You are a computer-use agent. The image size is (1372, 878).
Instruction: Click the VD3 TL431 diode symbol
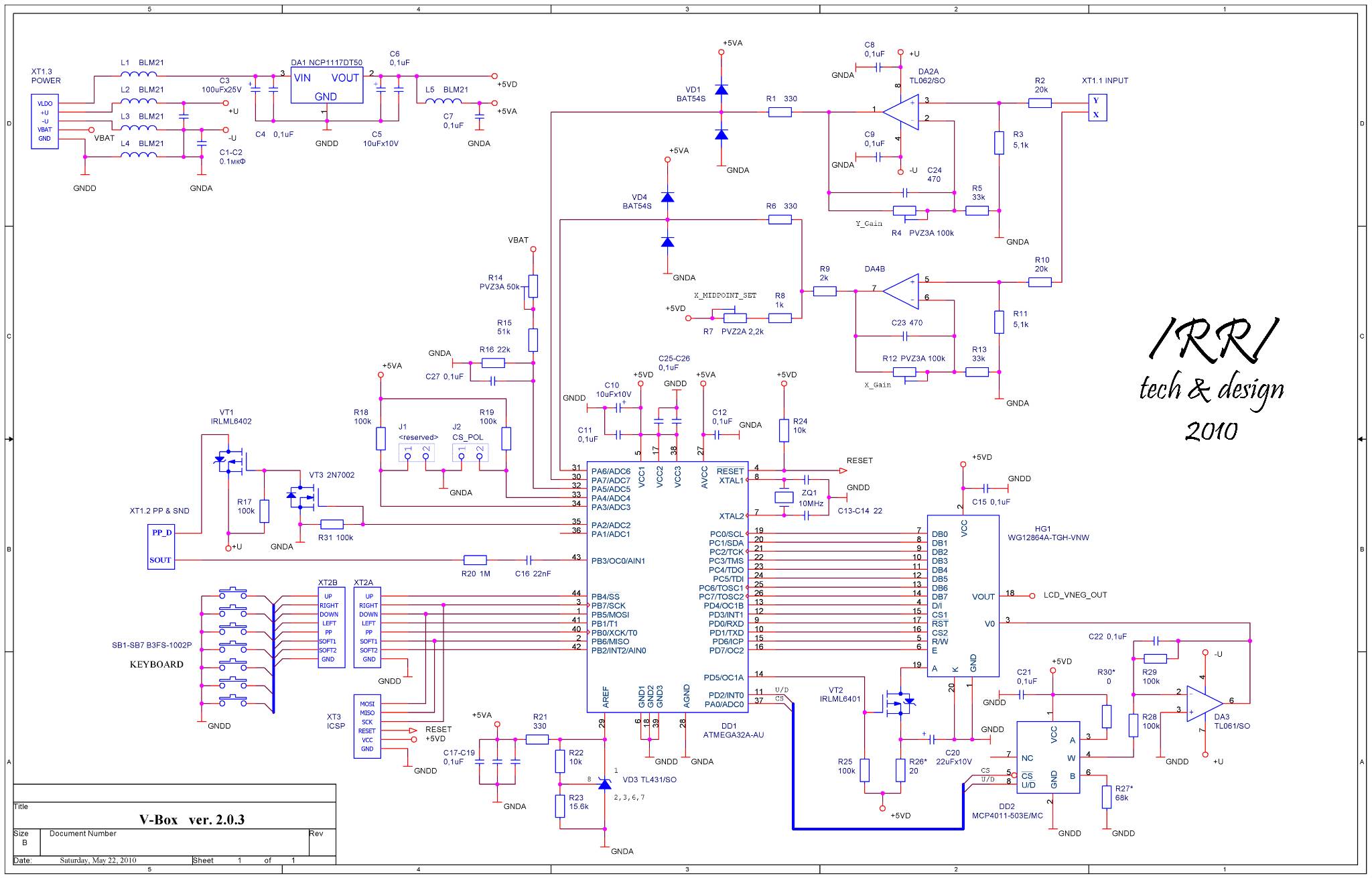click(x=604, y=783)
